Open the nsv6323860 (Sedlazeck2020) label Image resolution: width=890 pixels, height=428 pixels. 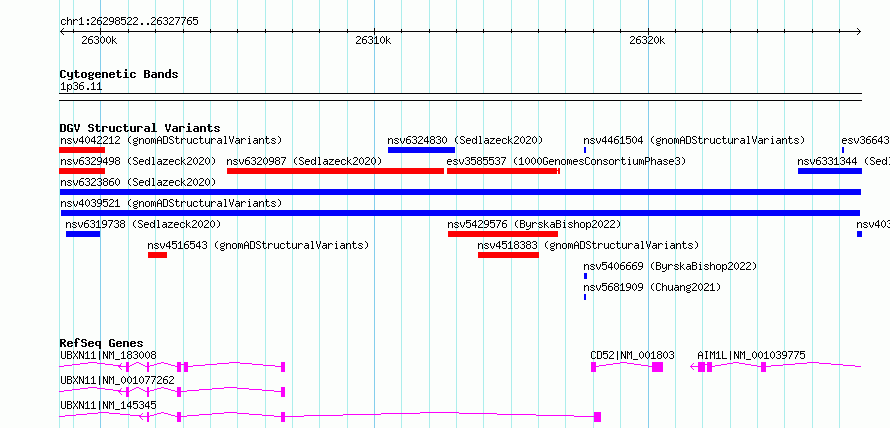tap(138, 182)
